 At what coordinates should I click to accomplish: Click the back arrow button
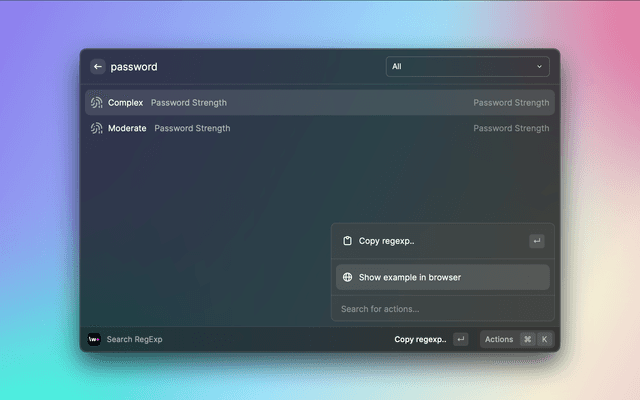[98, 67]
